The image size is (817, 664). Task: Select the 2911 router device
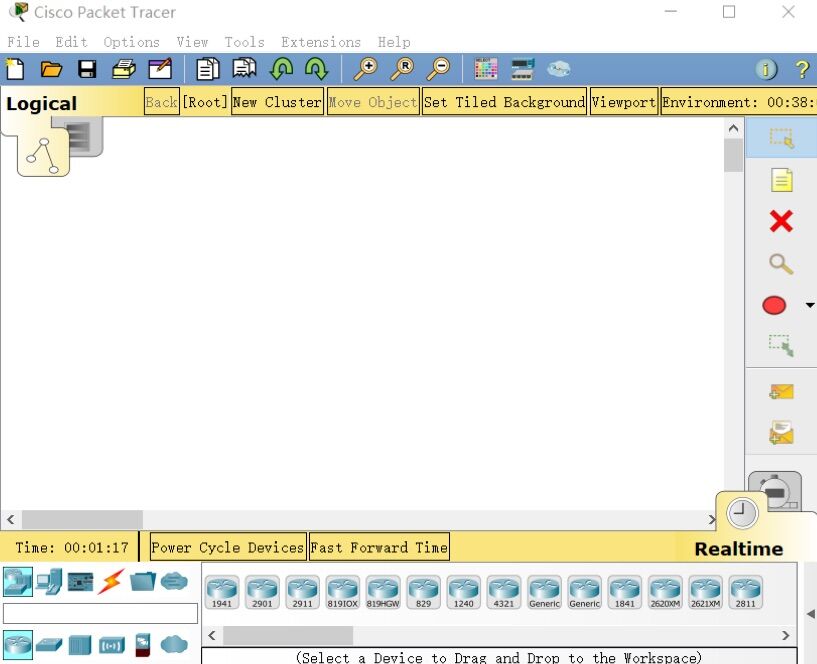click(x=302, y=592)
